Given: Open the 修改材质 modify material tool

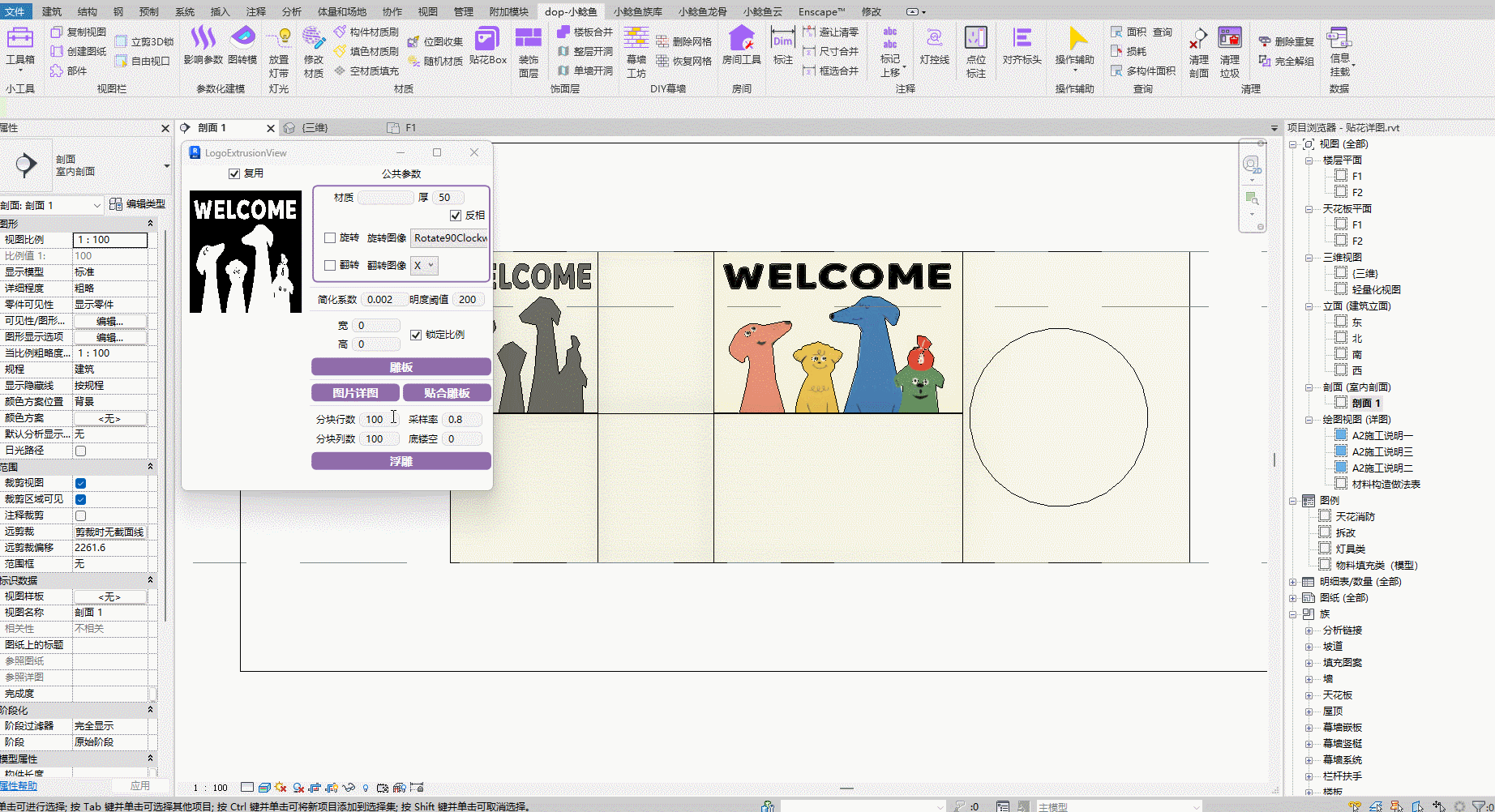Looking at the screenshot, I should pyautogui.click(x=314, y=53).
